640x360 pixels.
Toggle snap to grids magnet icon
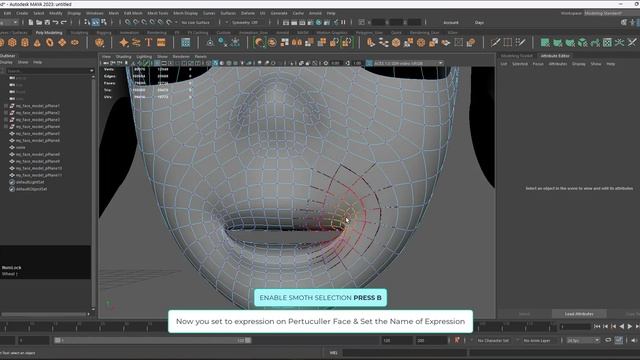[128, 22]
